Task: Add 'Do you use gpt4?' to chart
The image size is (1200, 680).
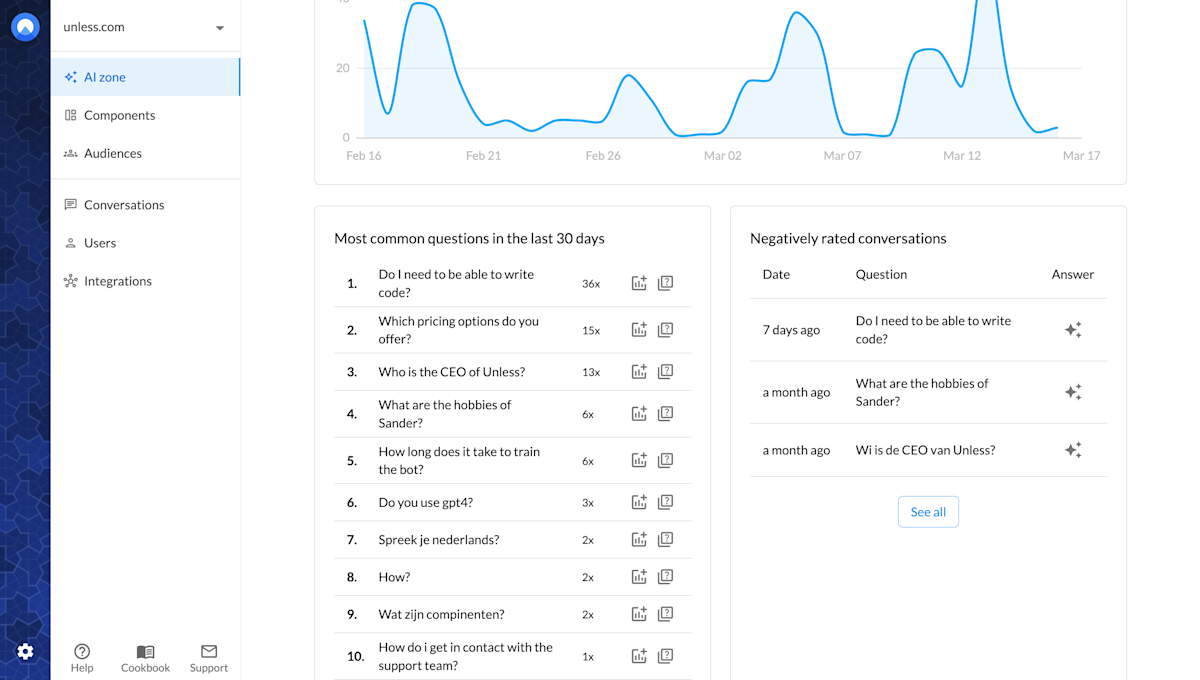Action: pyautogui.click(x=639, y=501)
